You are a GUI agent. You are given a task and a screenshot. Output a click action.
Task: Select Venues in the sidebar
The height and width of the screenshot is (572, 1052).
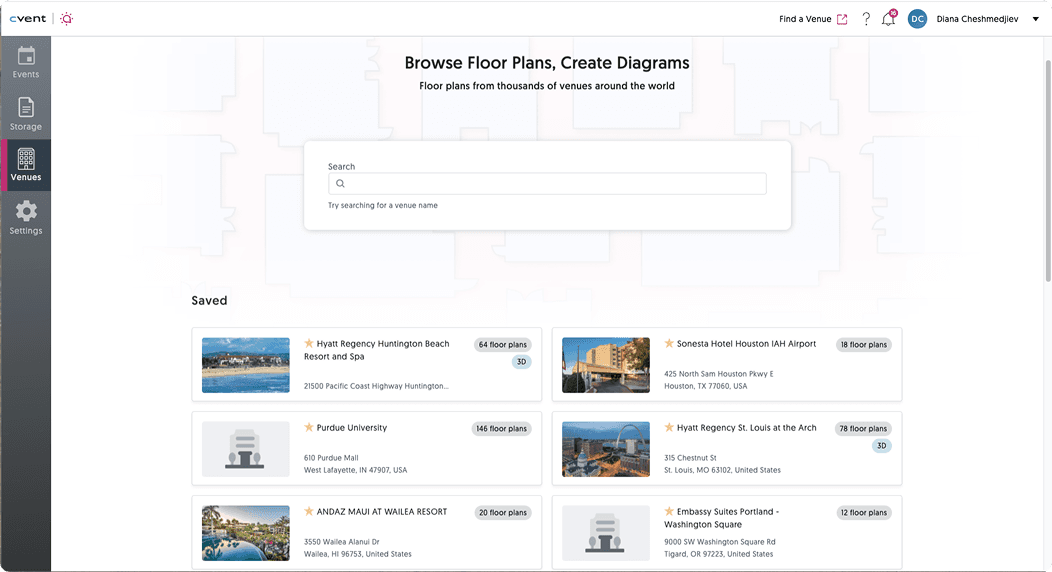tap(25, 165)
